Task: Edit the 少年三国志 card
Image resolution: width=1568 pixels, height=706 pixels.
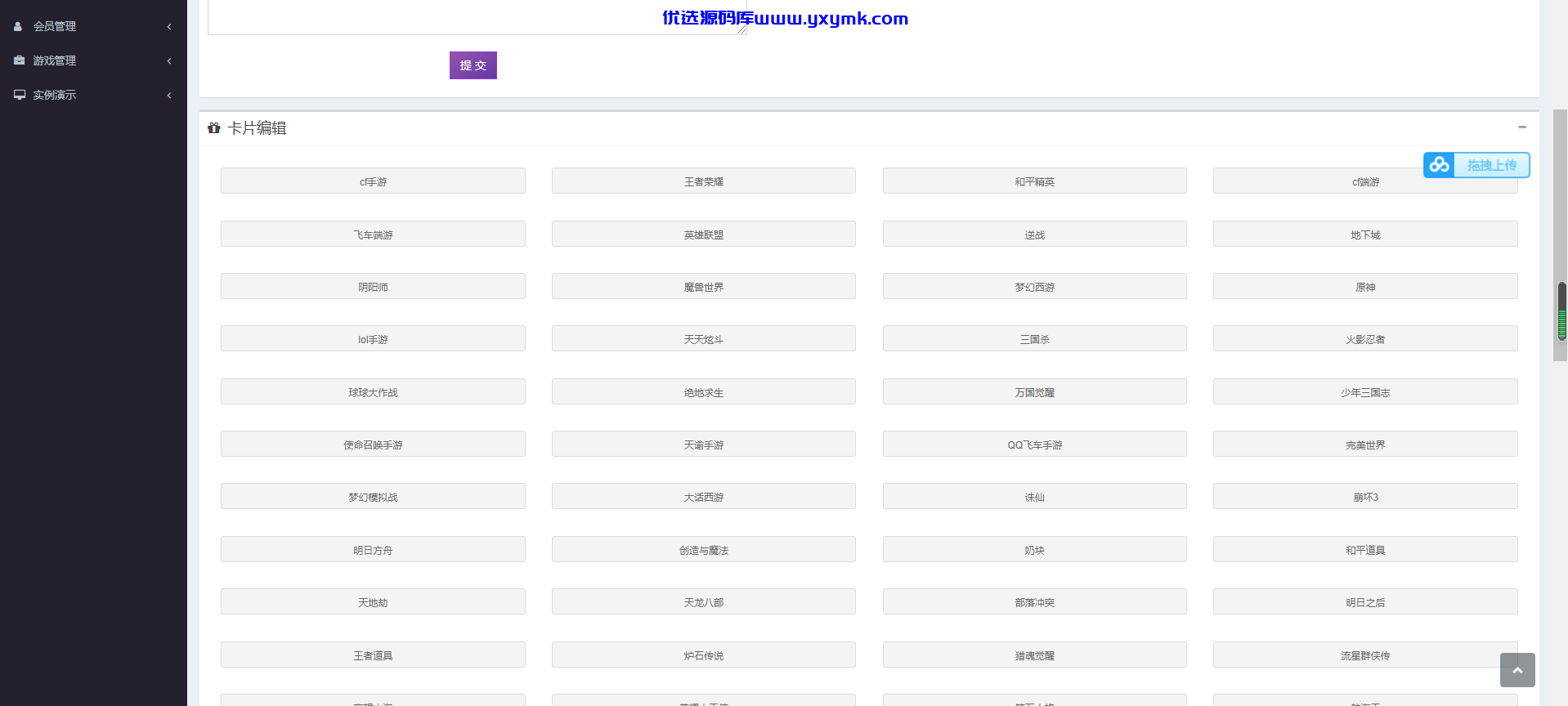Action: (1365, 392)
